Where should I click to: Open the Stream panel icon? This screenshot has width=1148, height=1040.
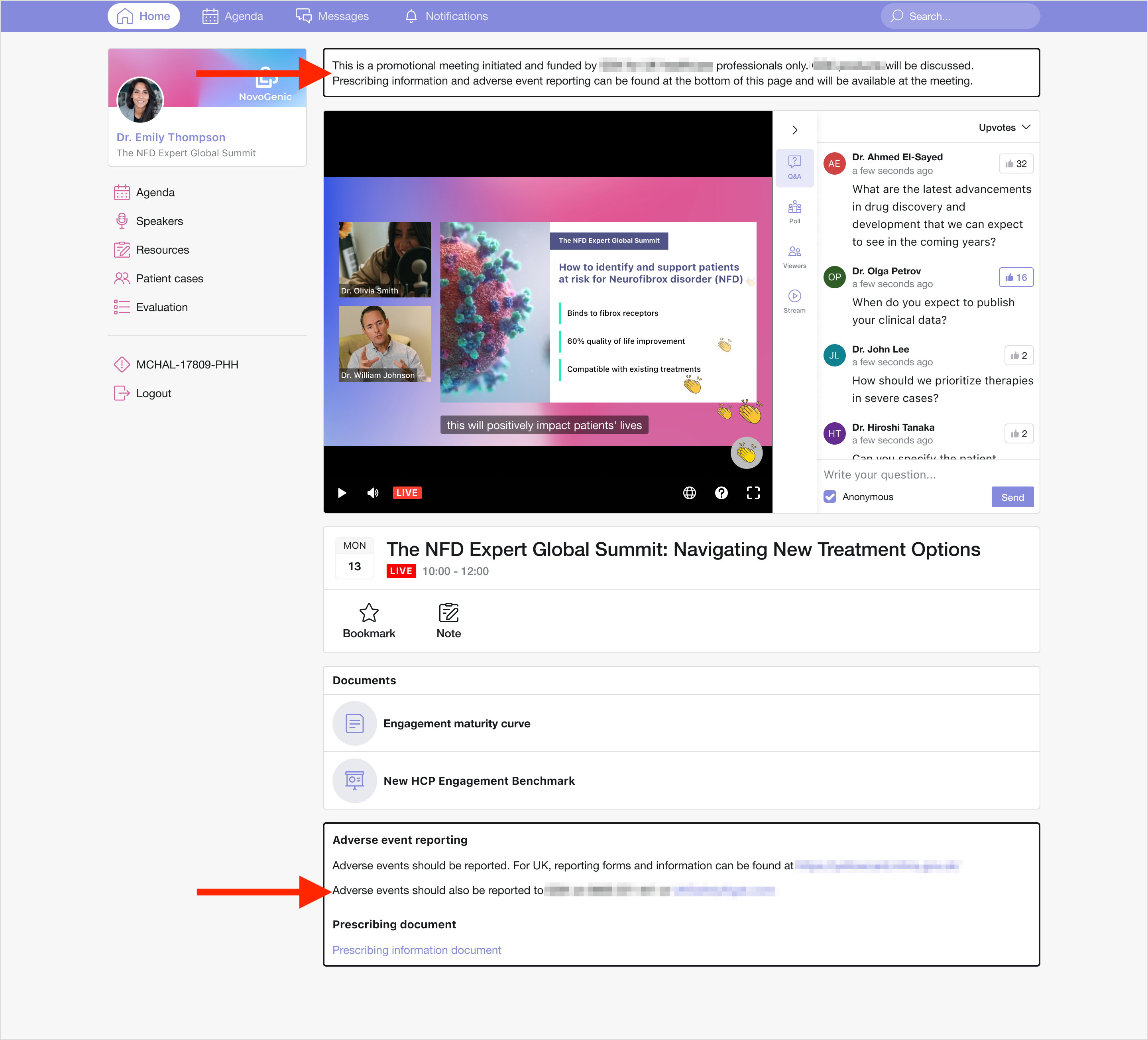pos(794,301)
